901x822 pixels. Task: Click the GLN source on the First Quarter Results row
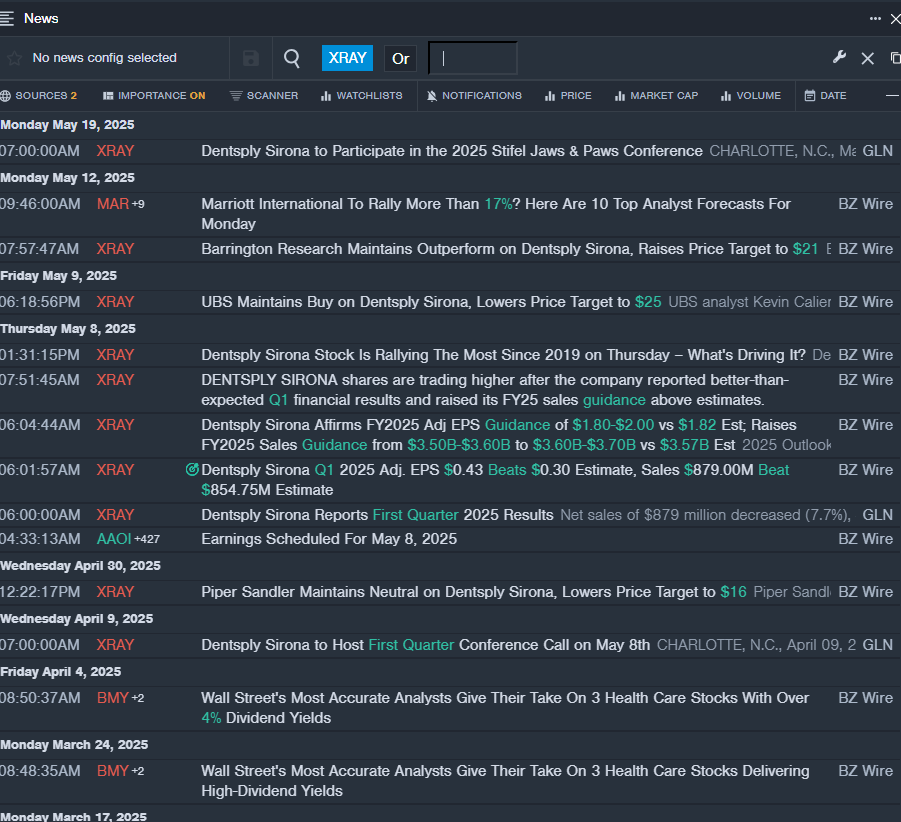(877, 515)
